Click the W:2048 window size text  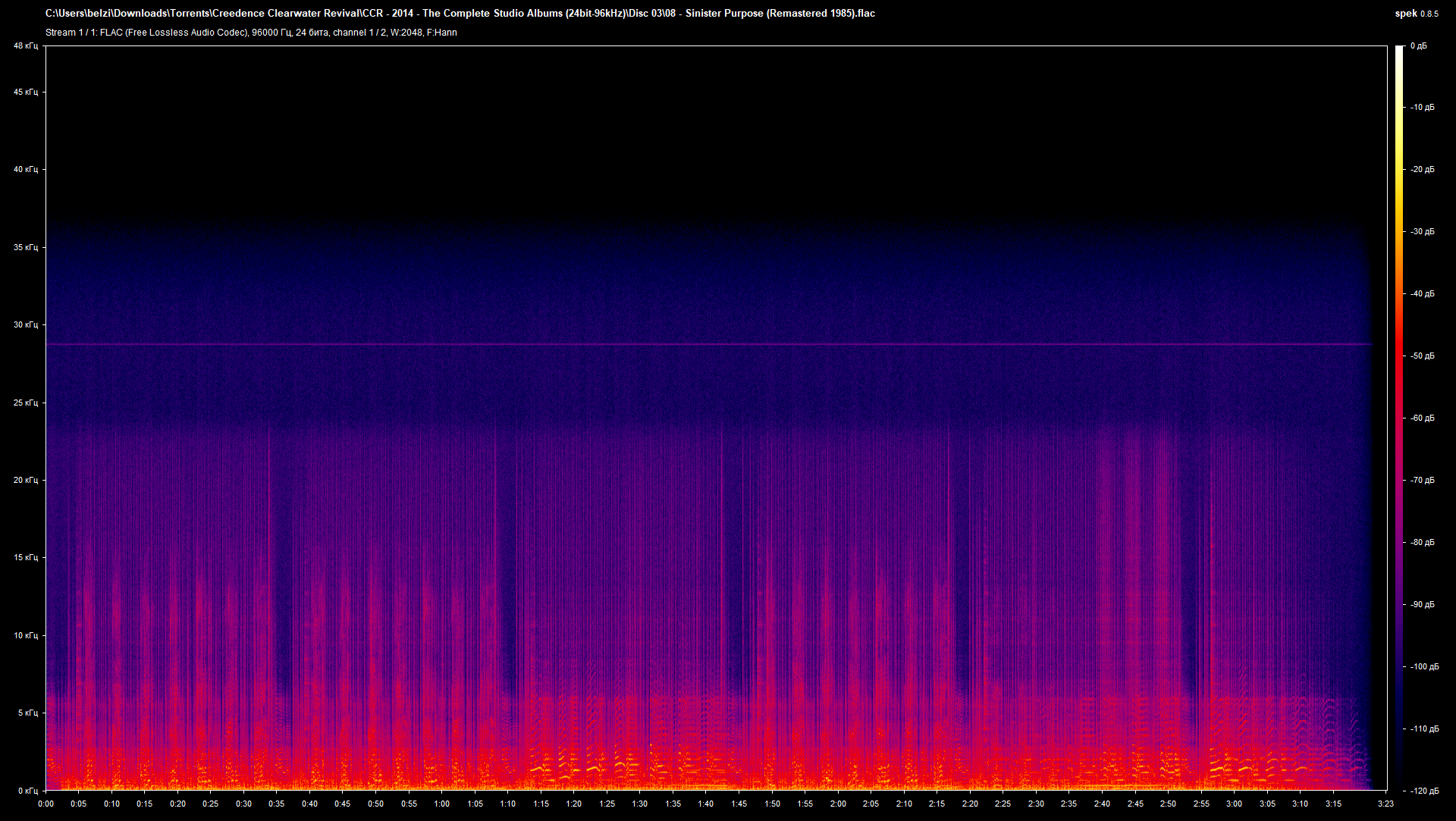click(x=406, y=33)
